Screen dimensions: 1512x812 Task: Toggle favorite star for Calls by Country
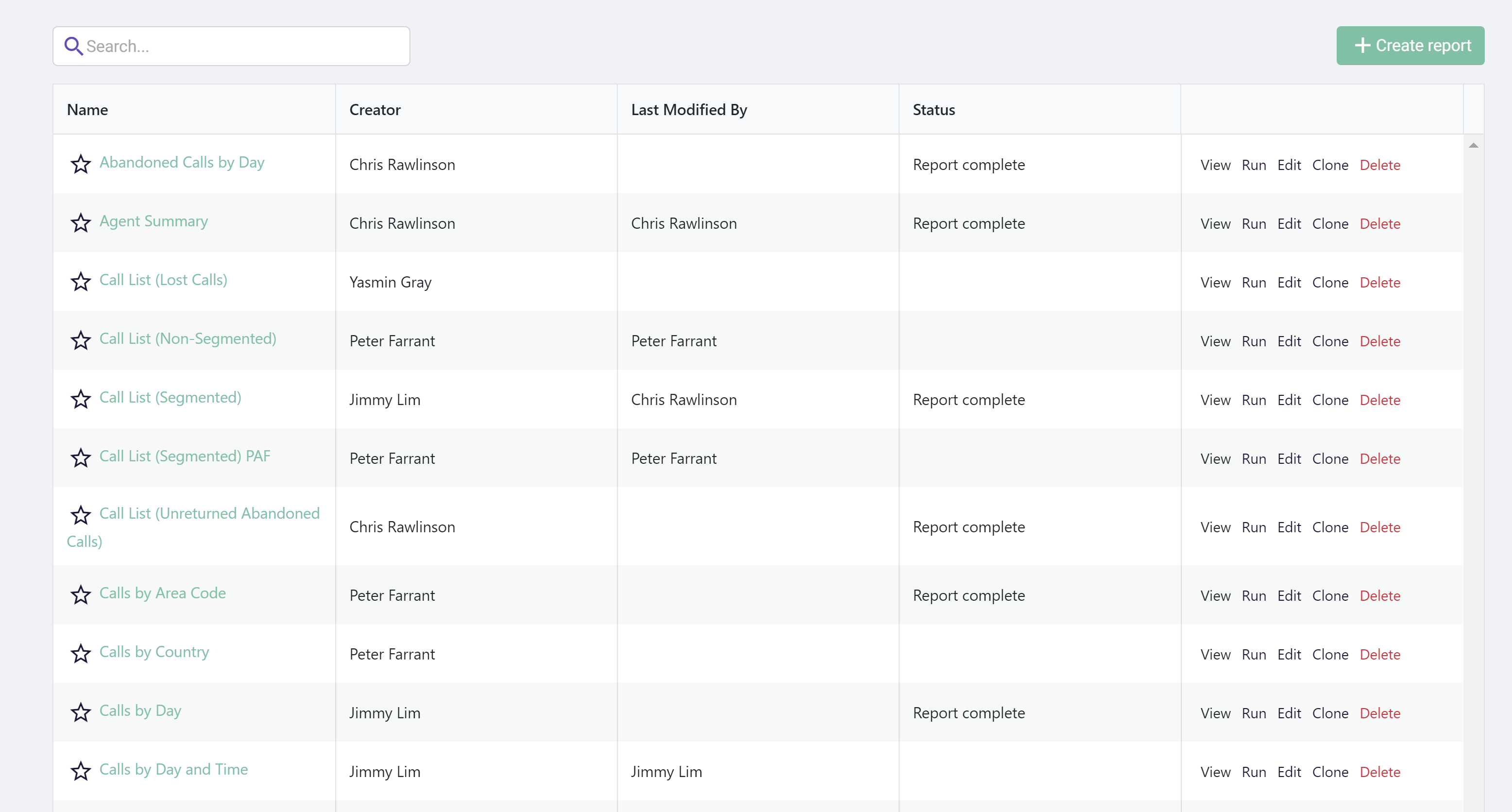point(81,654)
